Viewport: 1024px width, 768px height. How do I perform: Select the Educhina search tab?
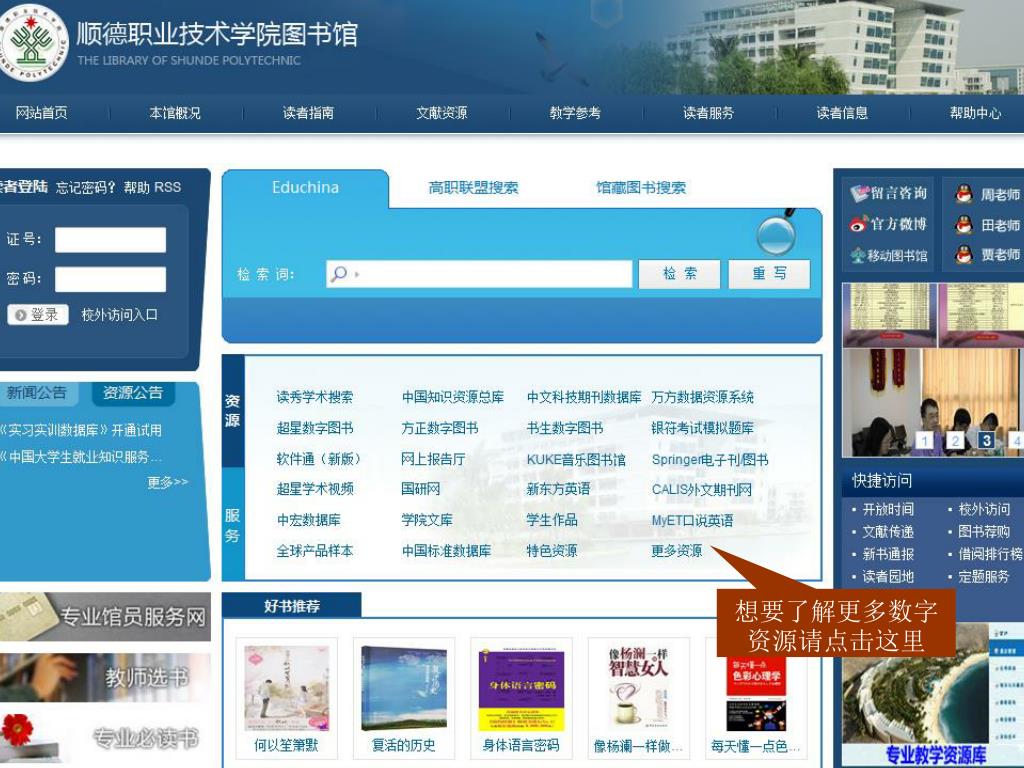(306, 188)
